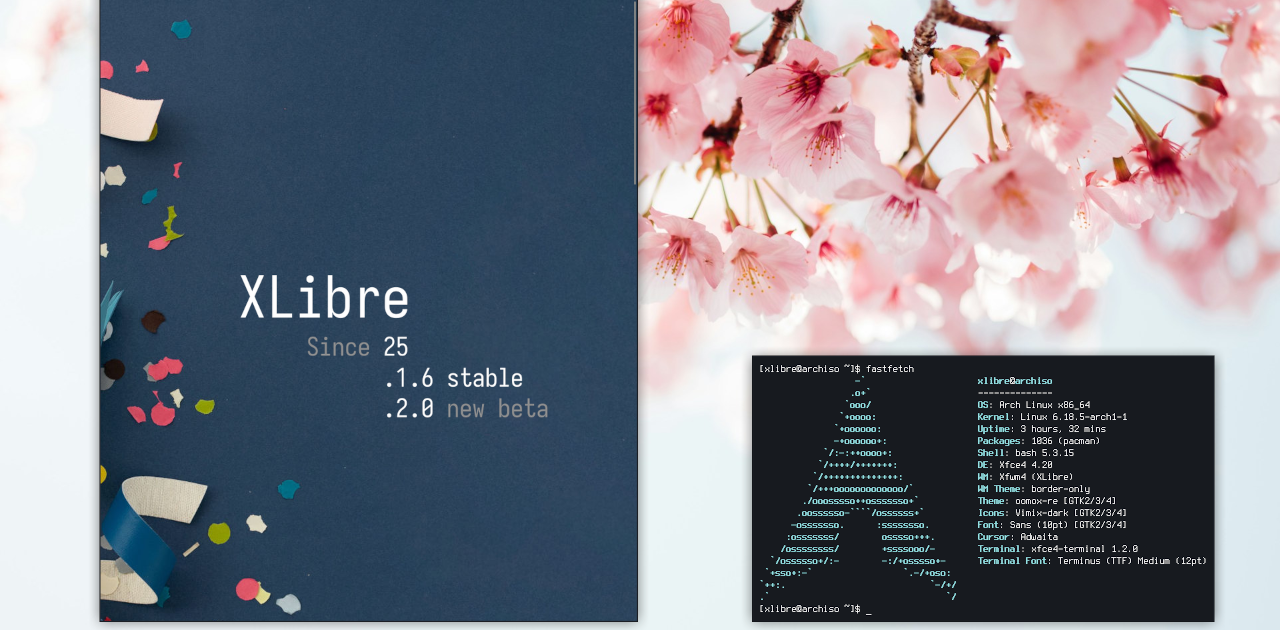Select the 'Kernel: Linux 6.18.5-arch1-1' line
This screenshot has width=1280, height=630.
point(1052,417)
